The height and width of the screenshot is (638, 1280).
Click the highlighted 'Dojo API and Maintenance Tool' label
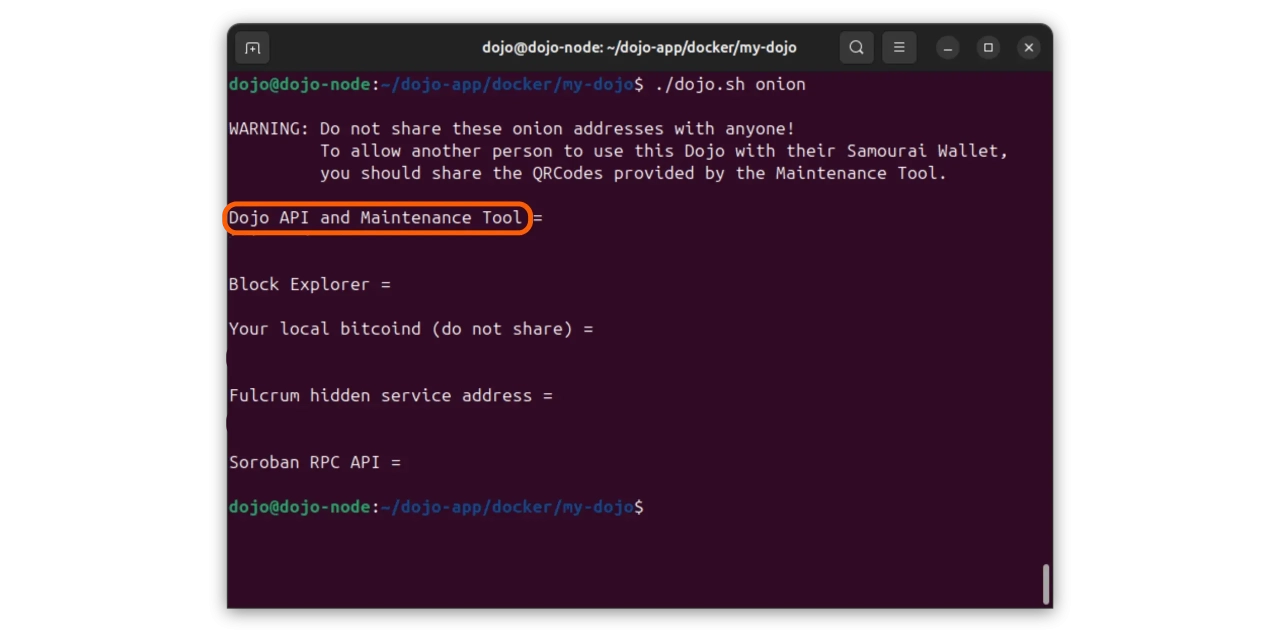click(x=376, y=218)
